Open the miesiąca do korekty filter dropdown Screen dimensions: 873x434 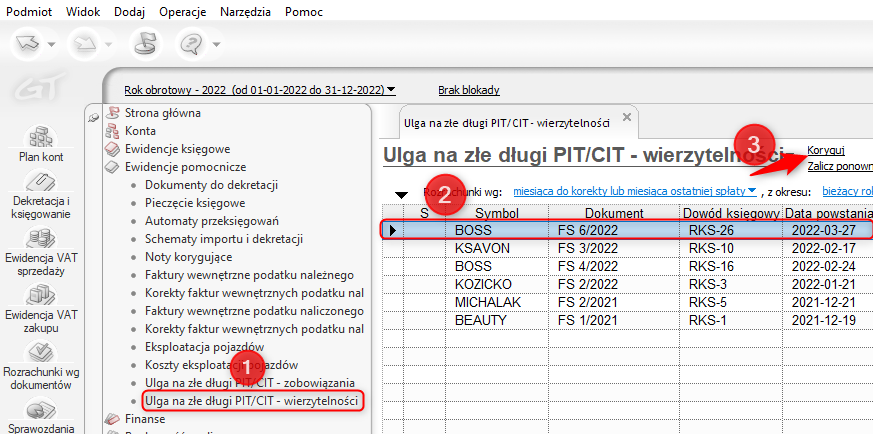(635, 191)
